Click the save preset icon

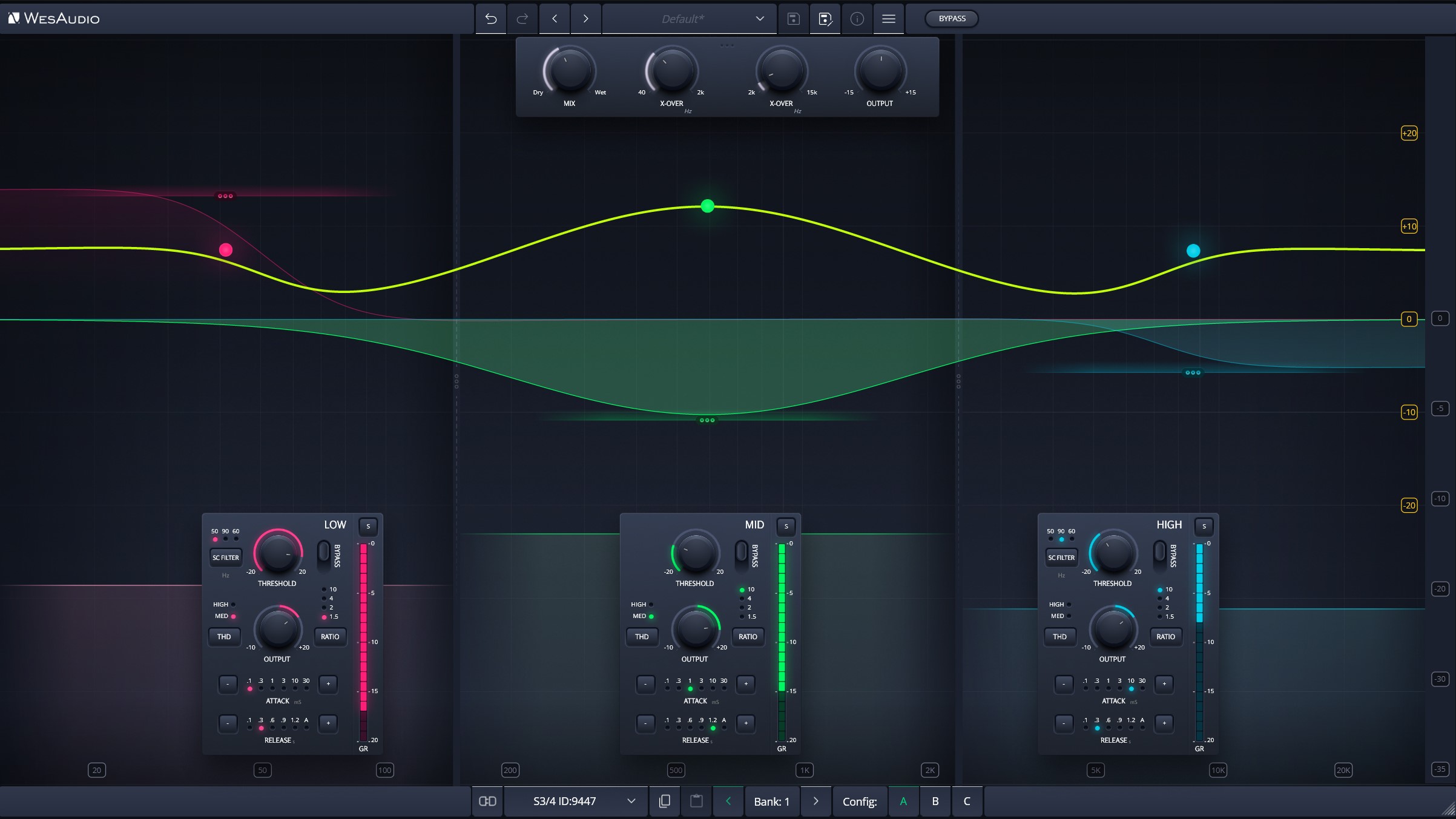pos(793,19)
